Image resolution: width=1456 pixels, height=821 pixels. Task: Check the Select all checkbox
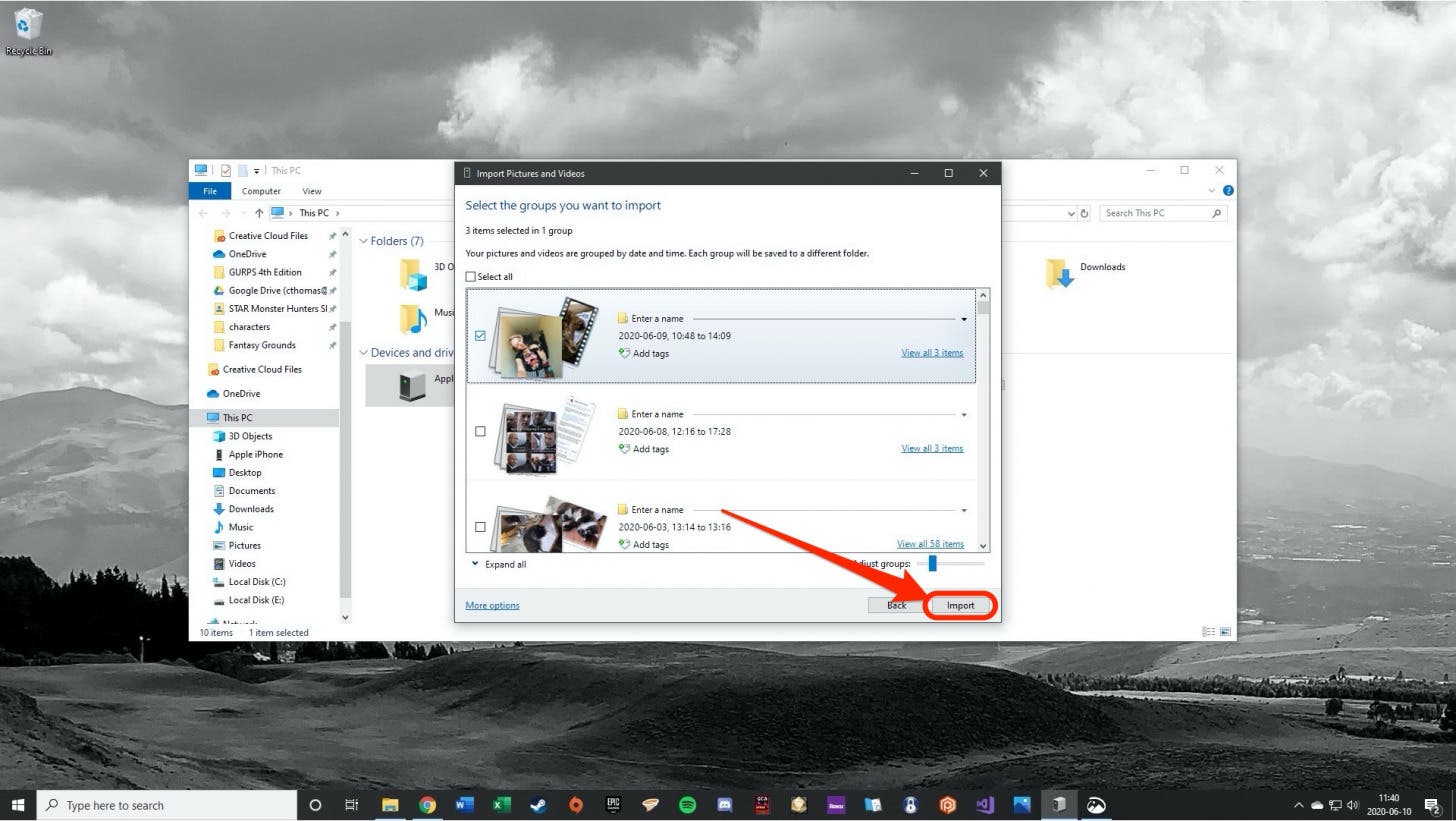[x=471, y=277]
